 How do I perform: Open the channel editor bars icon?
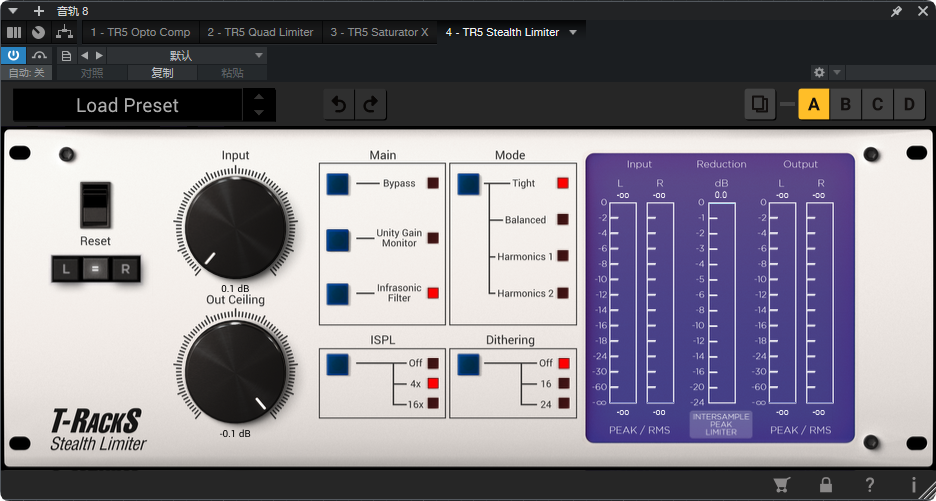(x=14, y=32)
